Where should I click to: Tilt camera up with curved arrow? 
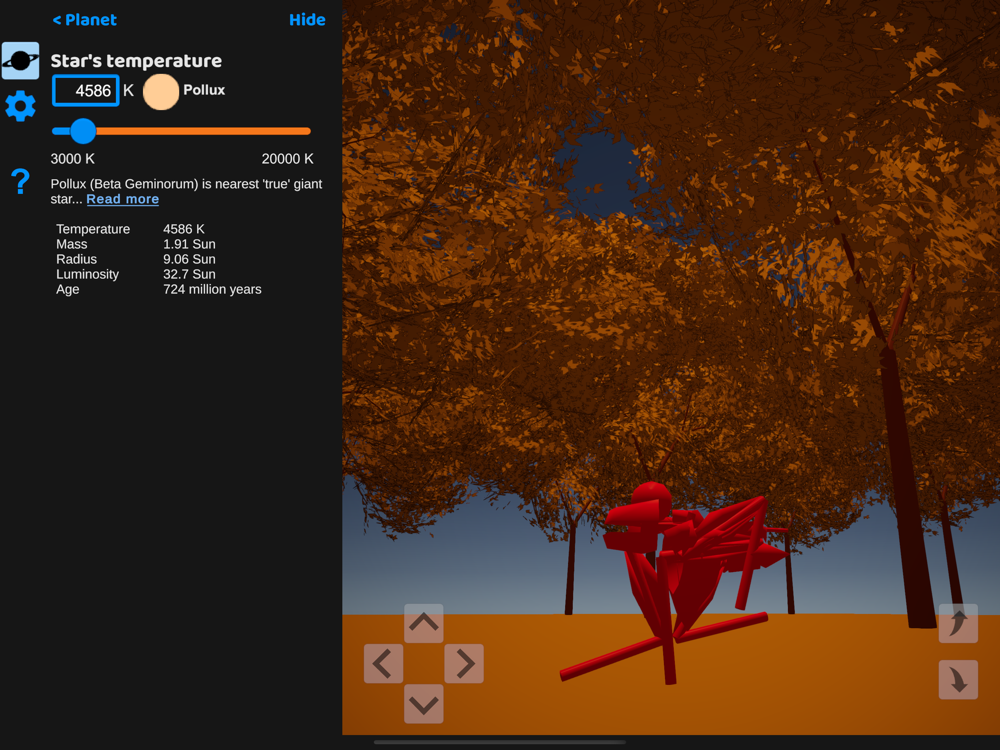pos(958,623)
